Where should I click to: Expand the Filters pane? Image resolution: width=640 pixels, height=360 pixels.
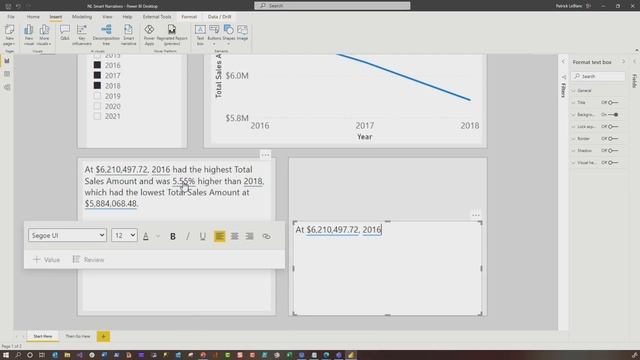click(563, 62)
